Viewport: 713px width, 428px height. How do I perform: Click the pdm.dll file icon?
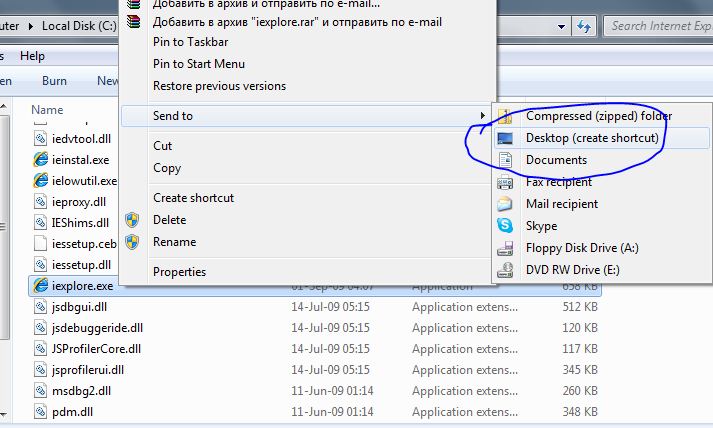pos(40,412)
